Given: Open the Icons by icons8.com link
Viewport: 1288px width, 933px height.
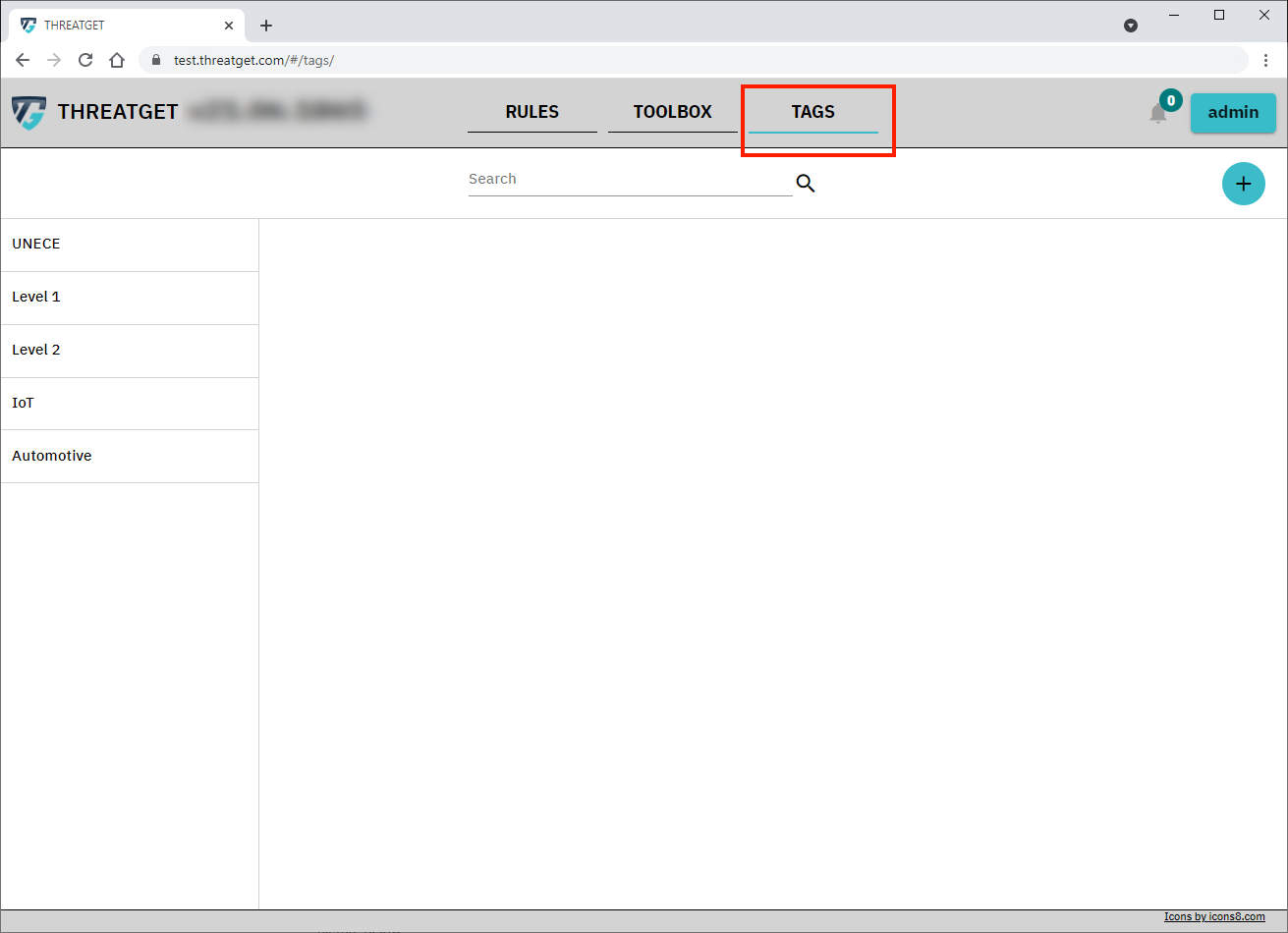Looking at the screenshot, I should (1214, 917).
